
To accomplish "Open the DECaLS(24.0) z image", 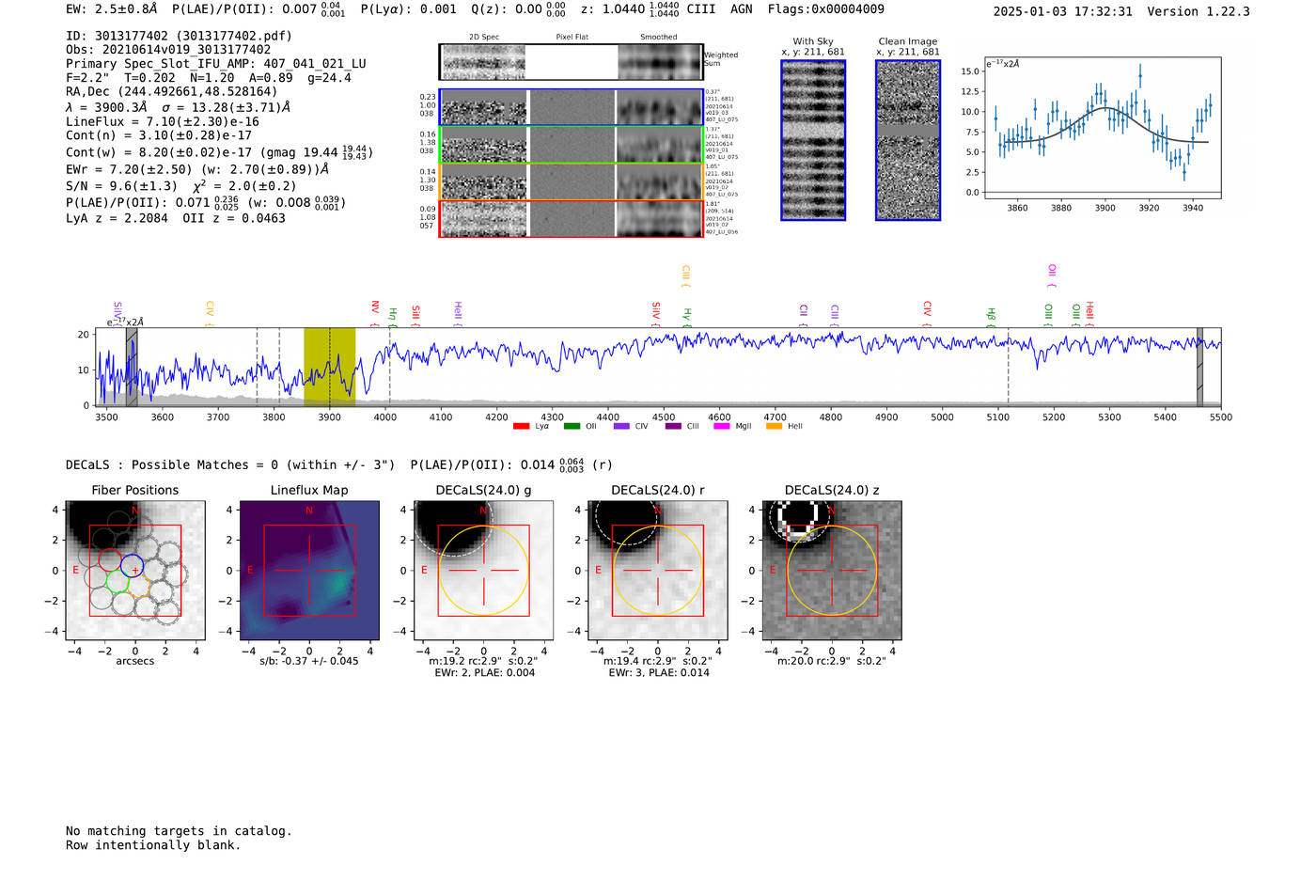I will point(831,570).
